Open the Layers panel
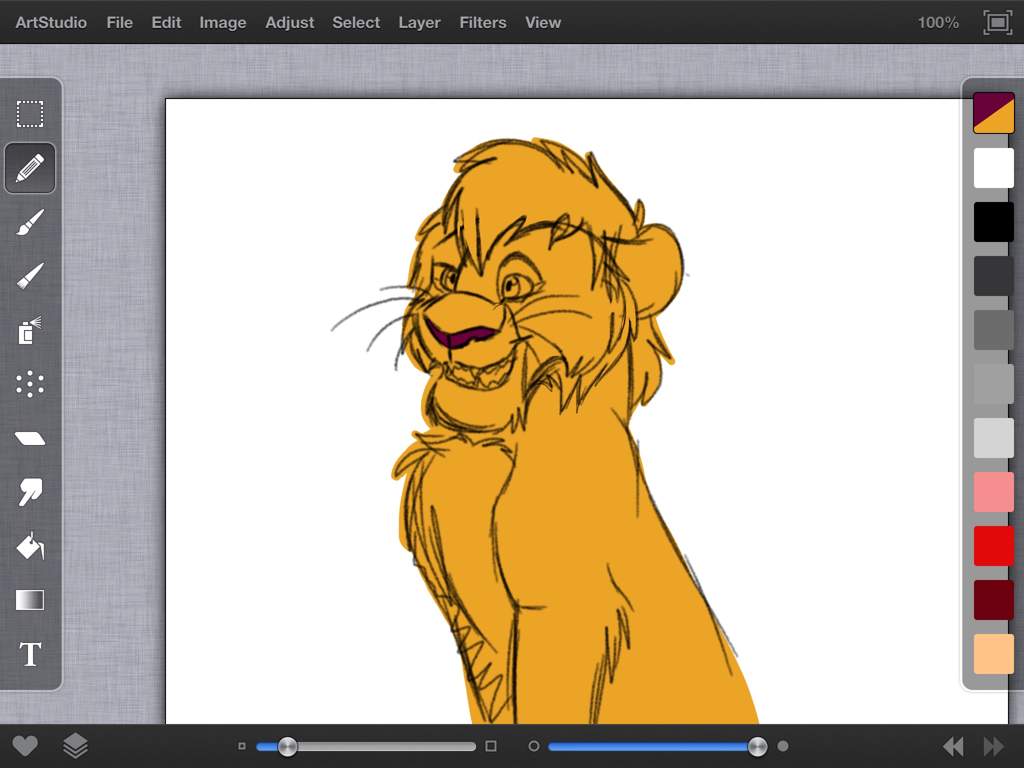This screenshot has height=768, width=1024. tap(76, 746)
